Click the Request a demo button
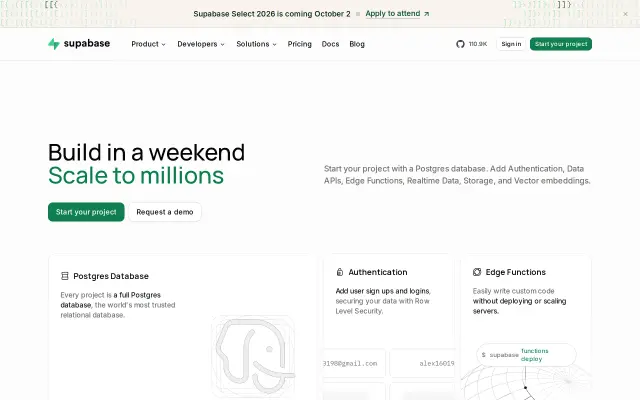Image resolution: width=640 pixels, height=400 pixels. pos(165,212)
